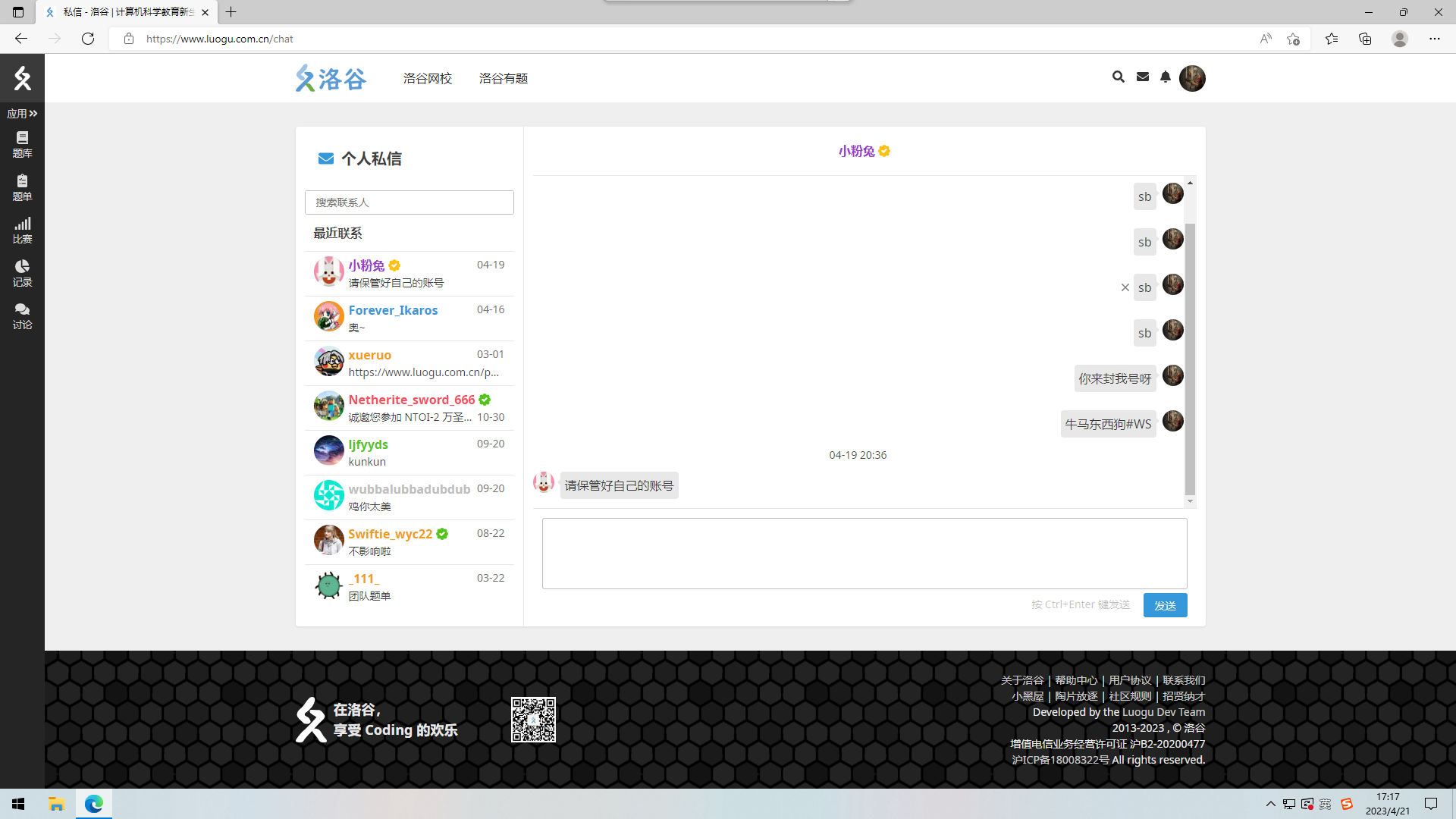Focus the 搜索联系人 search contacts field
The height and width of the screenshot is (819, 1456).
point(409,202)
